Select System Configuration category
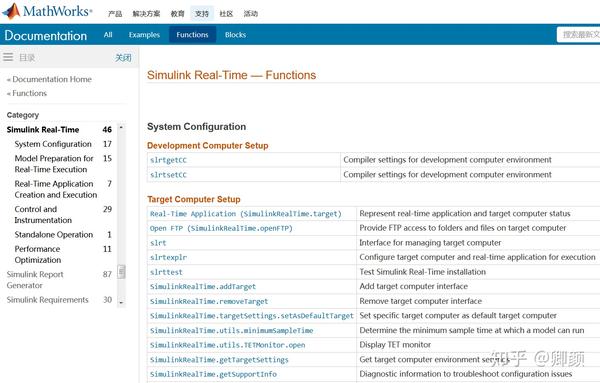Image resolution: width=600 pixels, height=383 pixels. (x=53, y=144)
